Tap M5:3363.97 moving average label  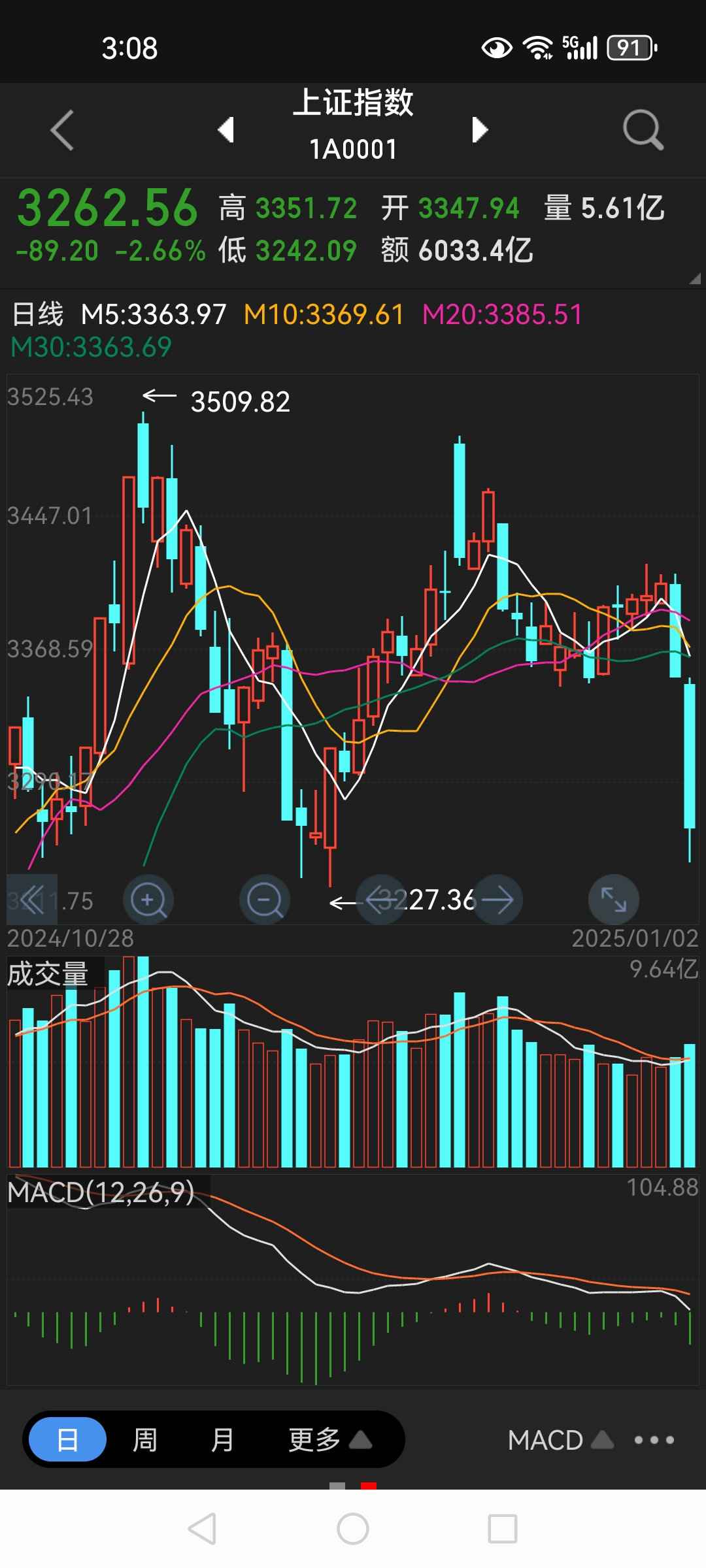(154, 314)
